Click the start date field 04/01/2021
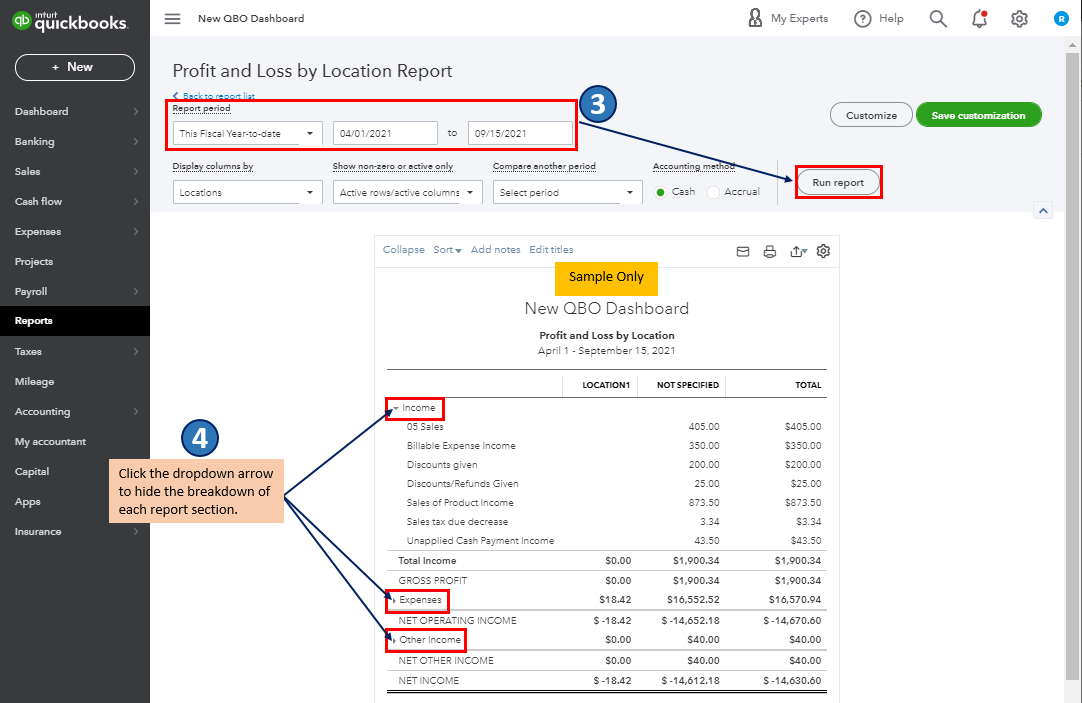This screenshot has height=703, width=1082. pyautogui.click(x=385, y=133)
